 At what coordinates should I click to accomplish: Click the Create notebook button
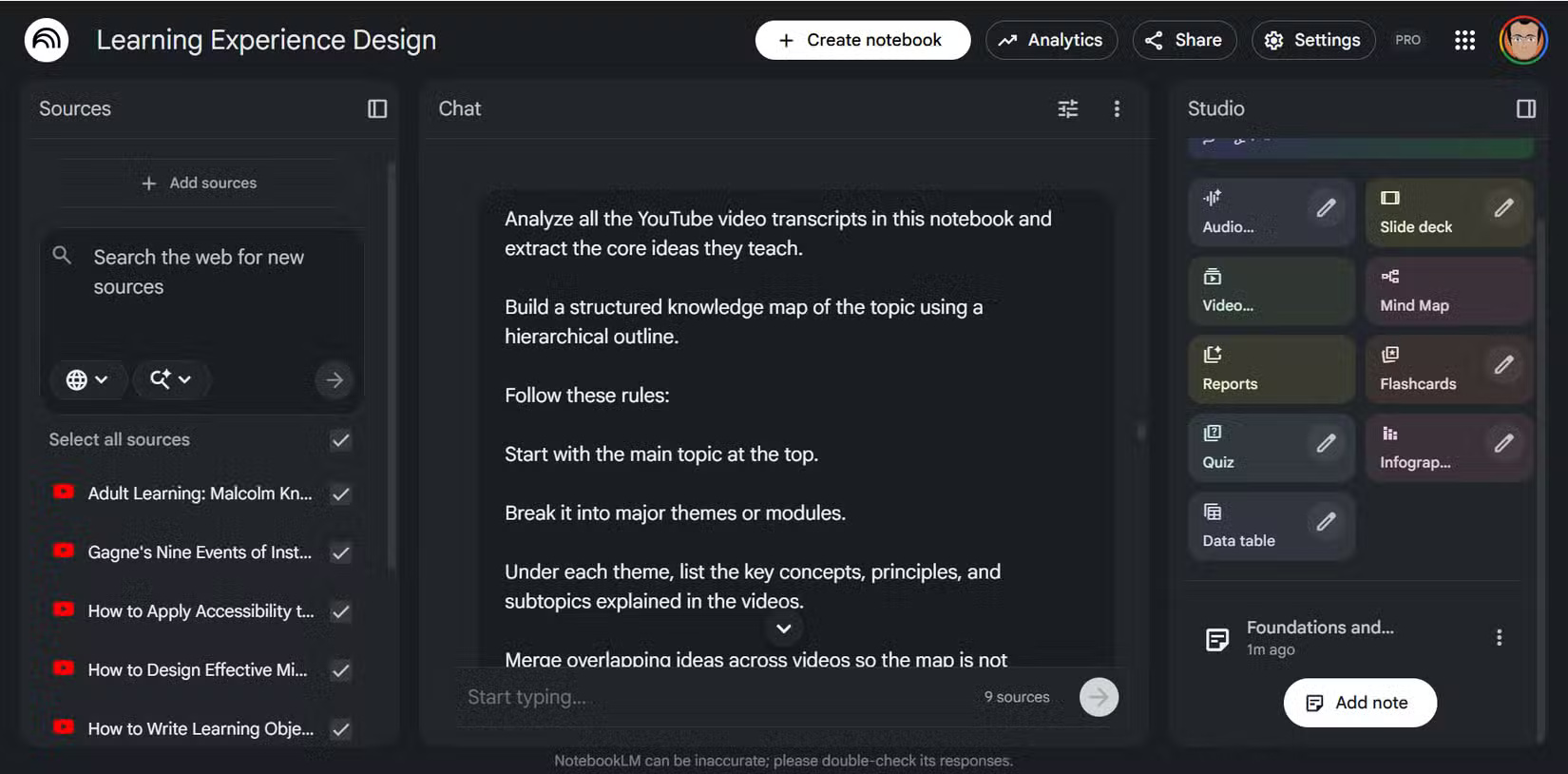coord(861,40)
